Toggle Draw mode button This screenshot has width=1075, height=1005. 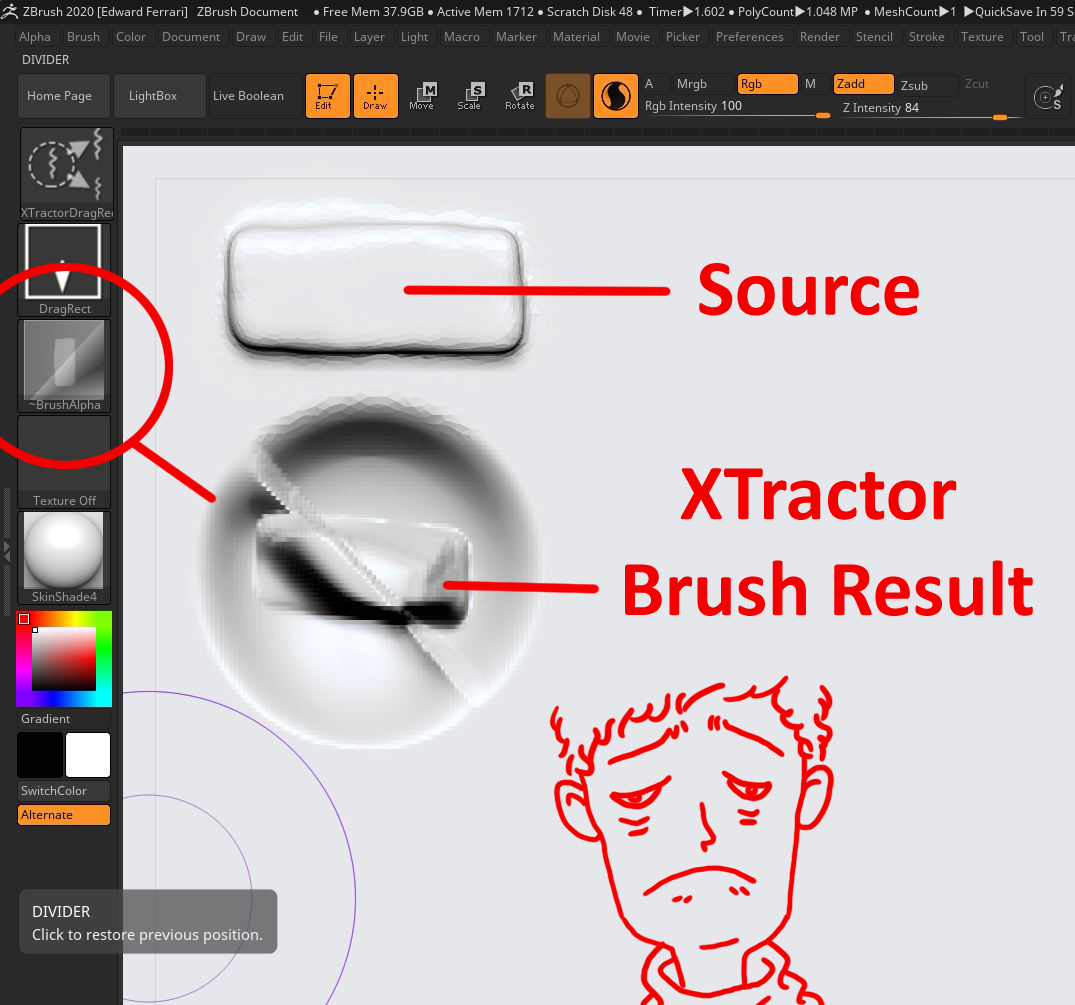point(376,96)
